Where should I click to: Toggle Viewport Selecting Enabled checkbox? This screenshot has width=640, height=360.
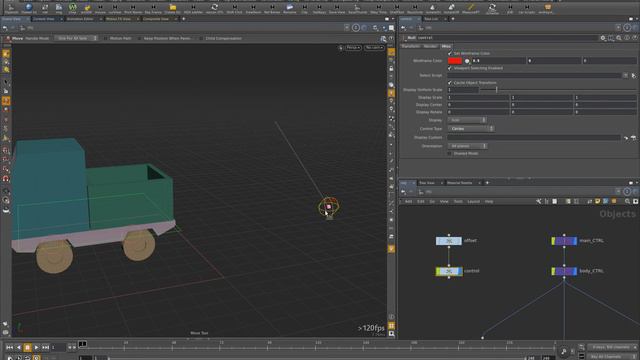450,68
